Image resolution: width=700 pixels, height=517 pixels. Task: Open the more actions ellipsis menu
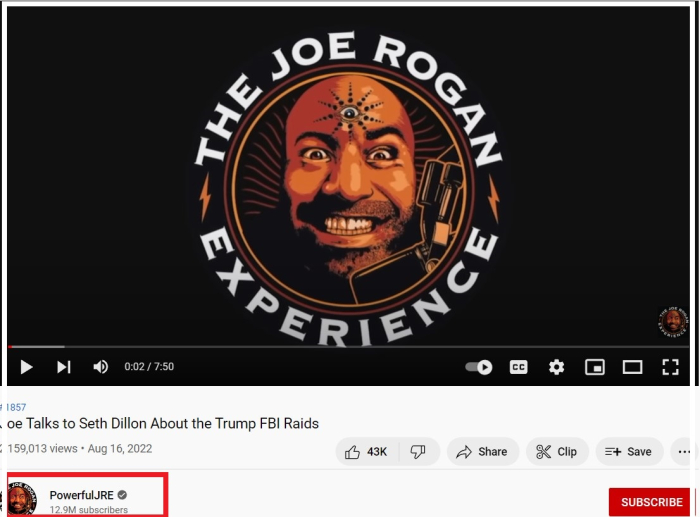tap(684, 452)
